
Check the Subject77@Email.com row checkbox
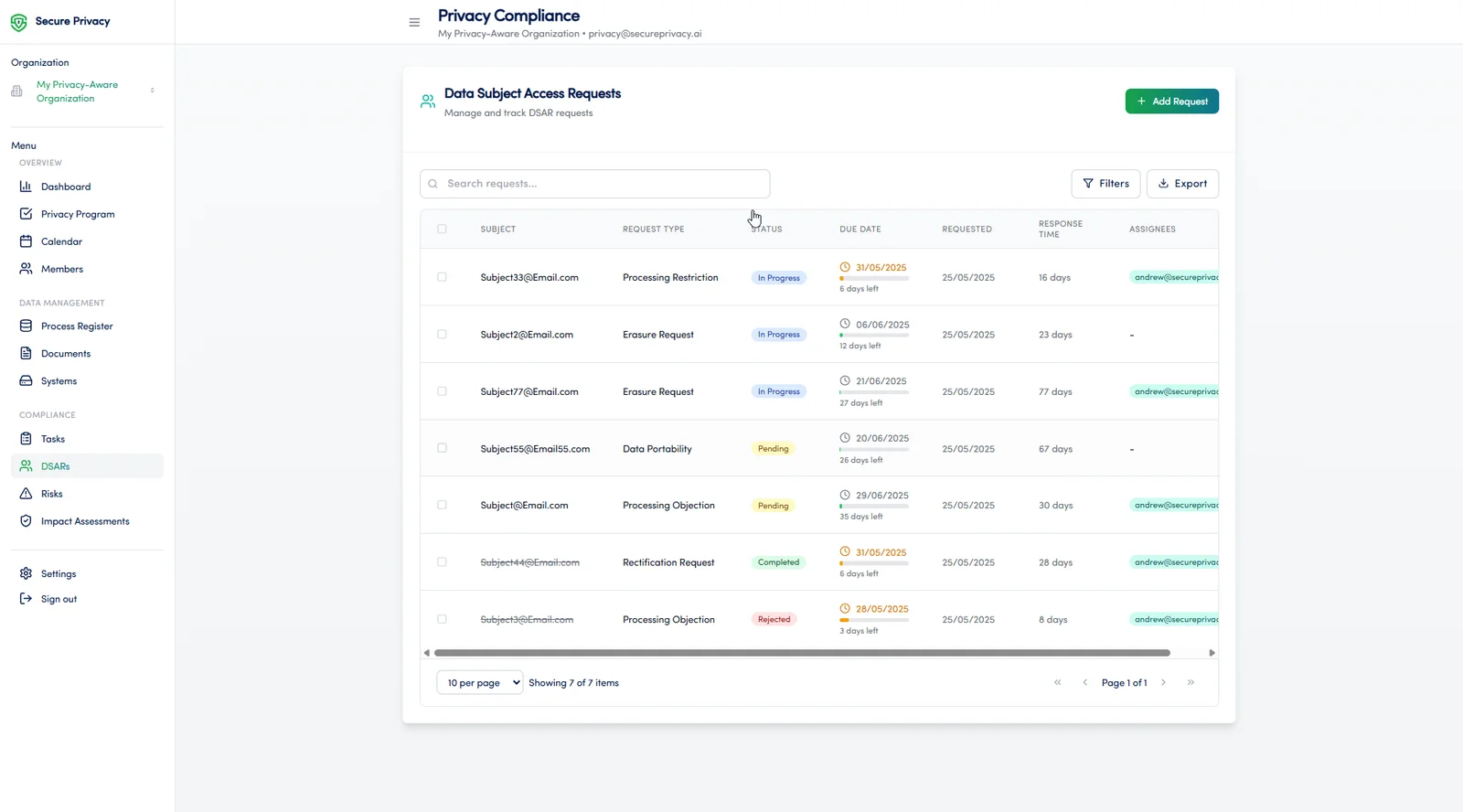click(442, 391)
